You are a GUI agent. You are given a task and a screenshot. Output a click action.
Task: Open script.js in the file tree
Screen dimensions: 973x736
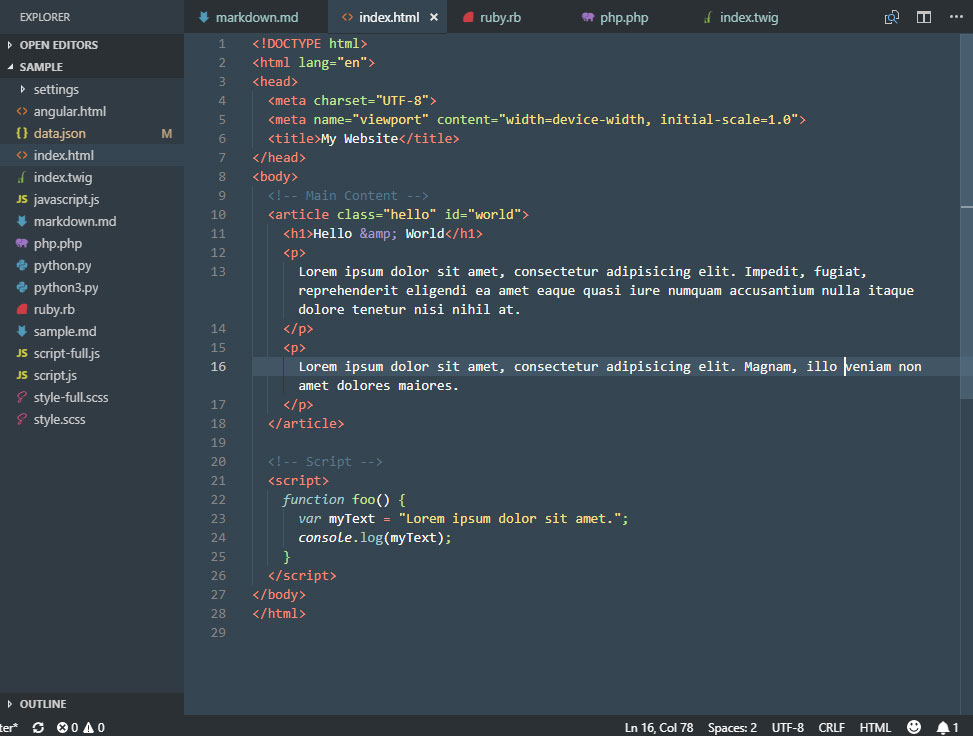(92, 375)
